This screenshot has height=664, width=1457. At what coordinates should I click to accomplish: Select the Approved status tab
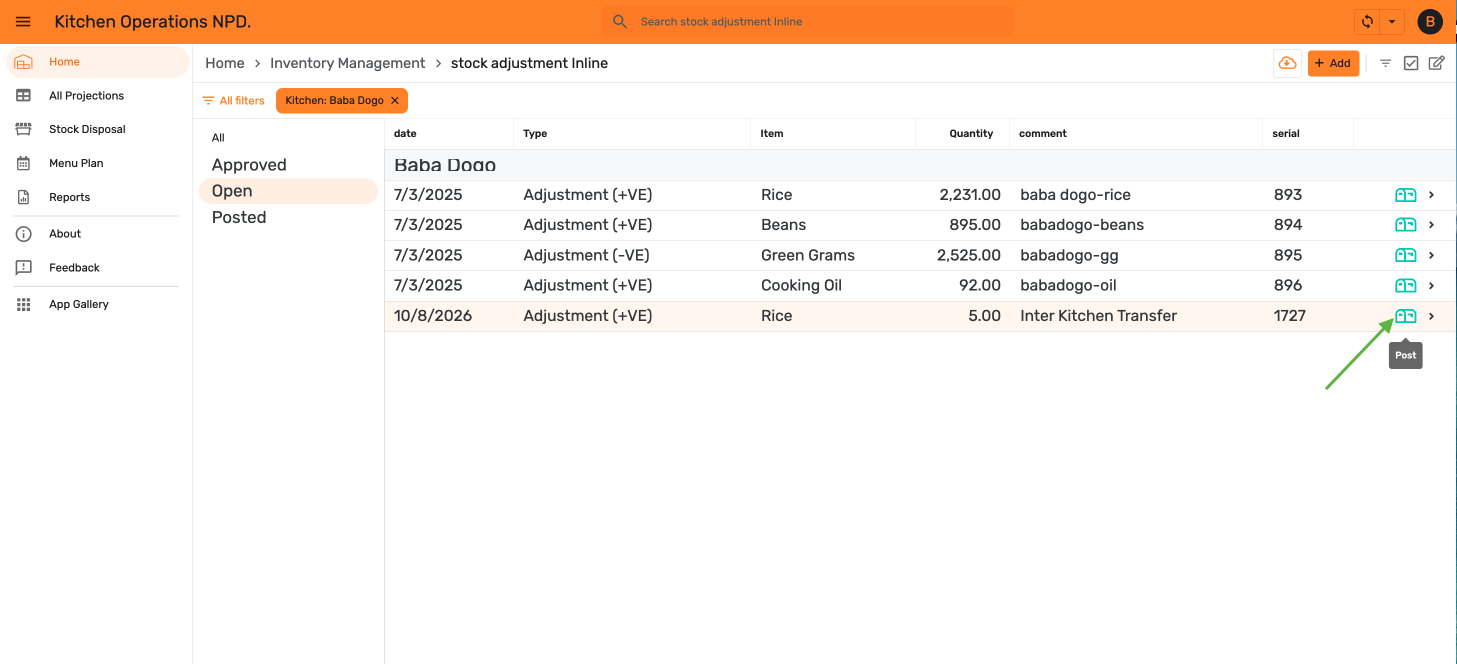pos(249,165)
